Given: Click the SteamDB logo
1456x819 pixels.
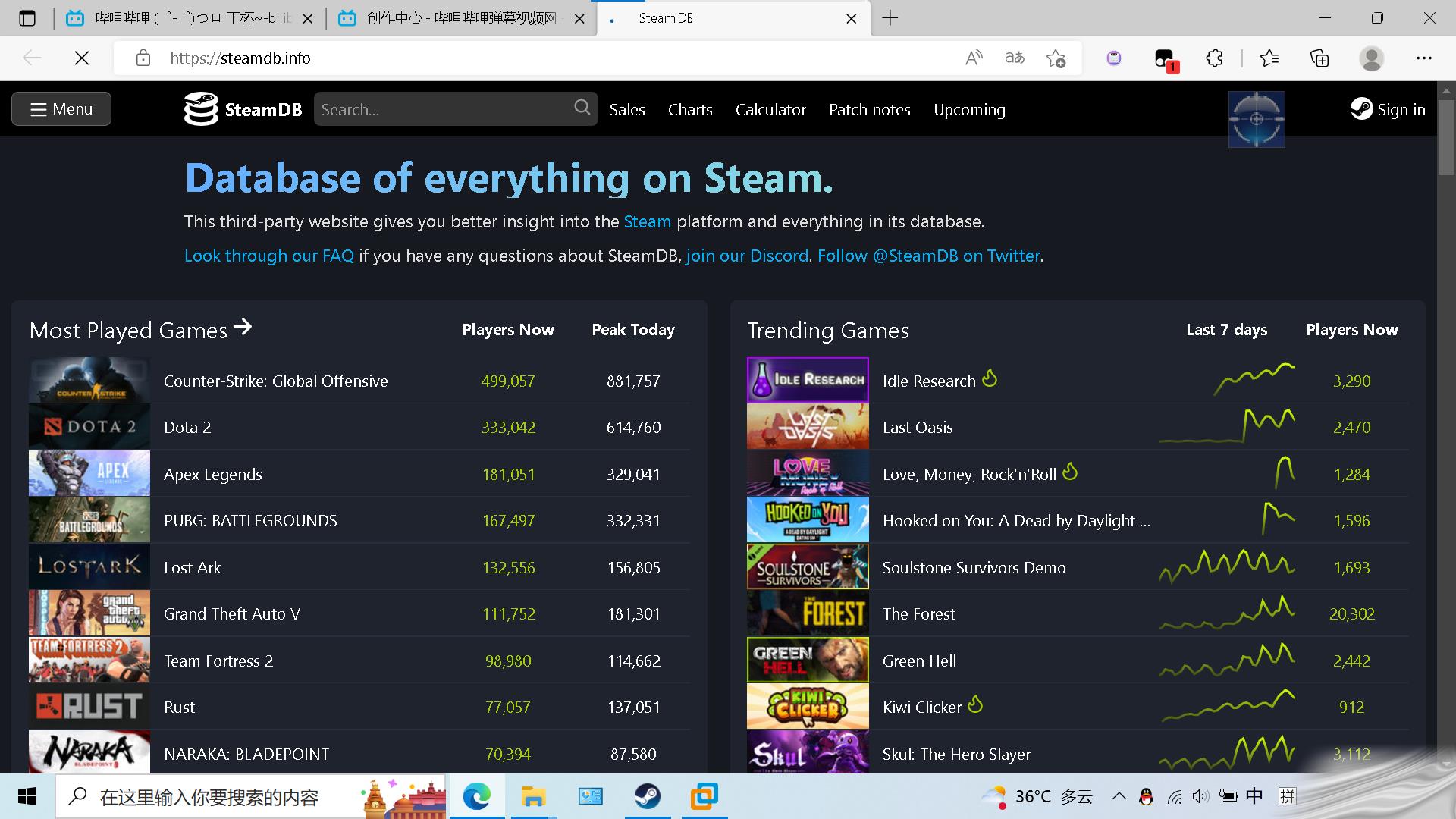Looking at the screenshot, I should (x=243, y=109).
